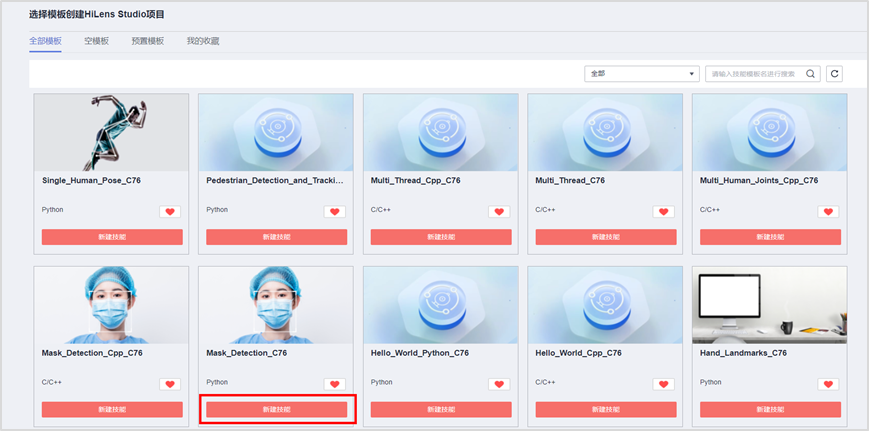Click the Hello_World_Cpp_C76 title text

coord(581,353)
